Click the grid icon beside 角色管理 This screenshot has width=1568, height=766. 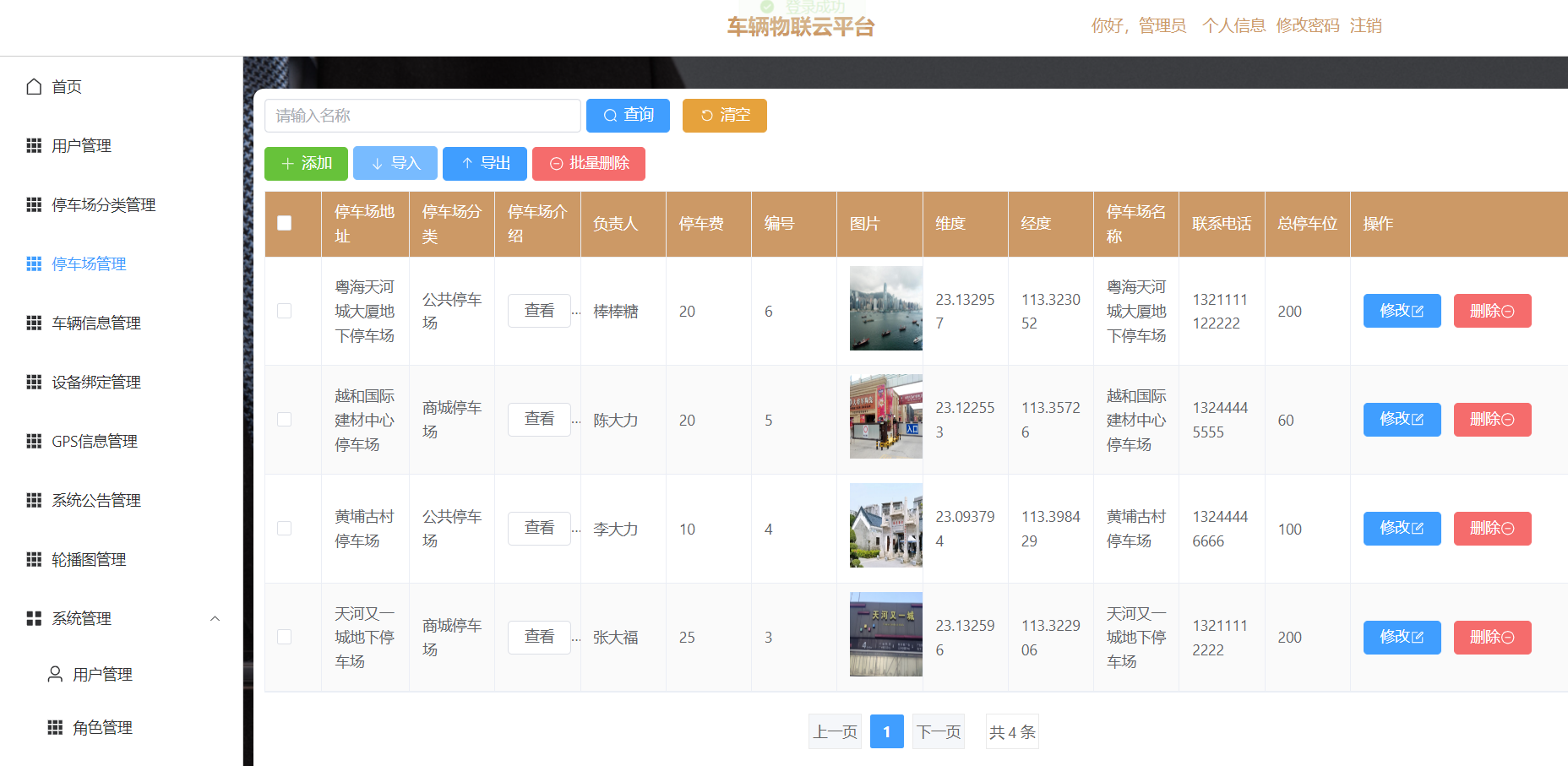click(x=55, y=727)
